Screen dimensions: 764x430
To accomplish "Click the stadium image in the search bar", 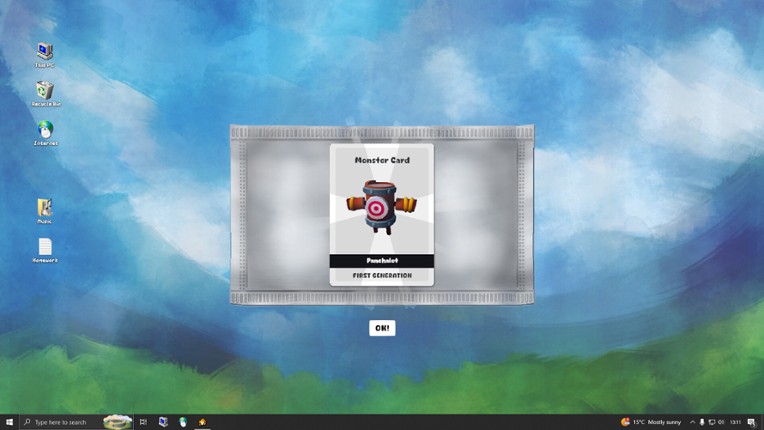I will point(117,422).
